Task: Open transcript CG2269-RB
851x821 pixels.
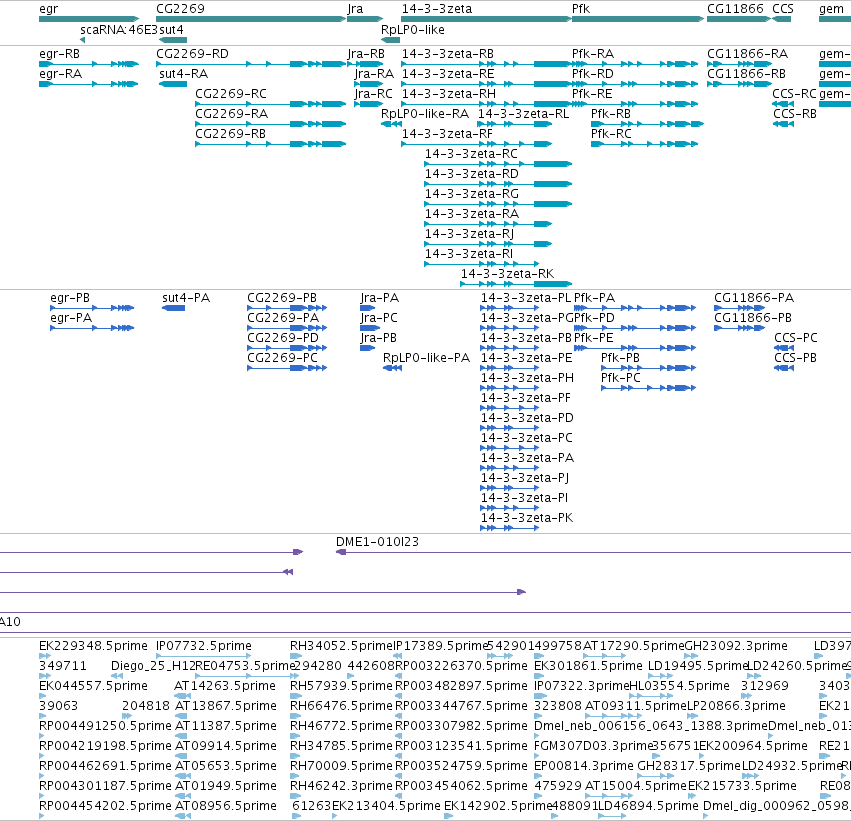Action: point(271,144)
